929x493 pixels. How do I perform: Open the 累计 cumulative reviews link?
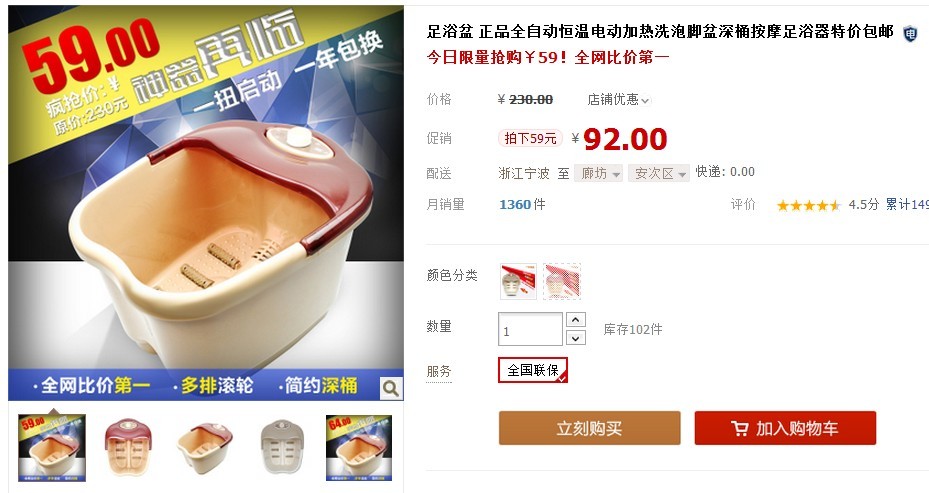click(906, 204)
